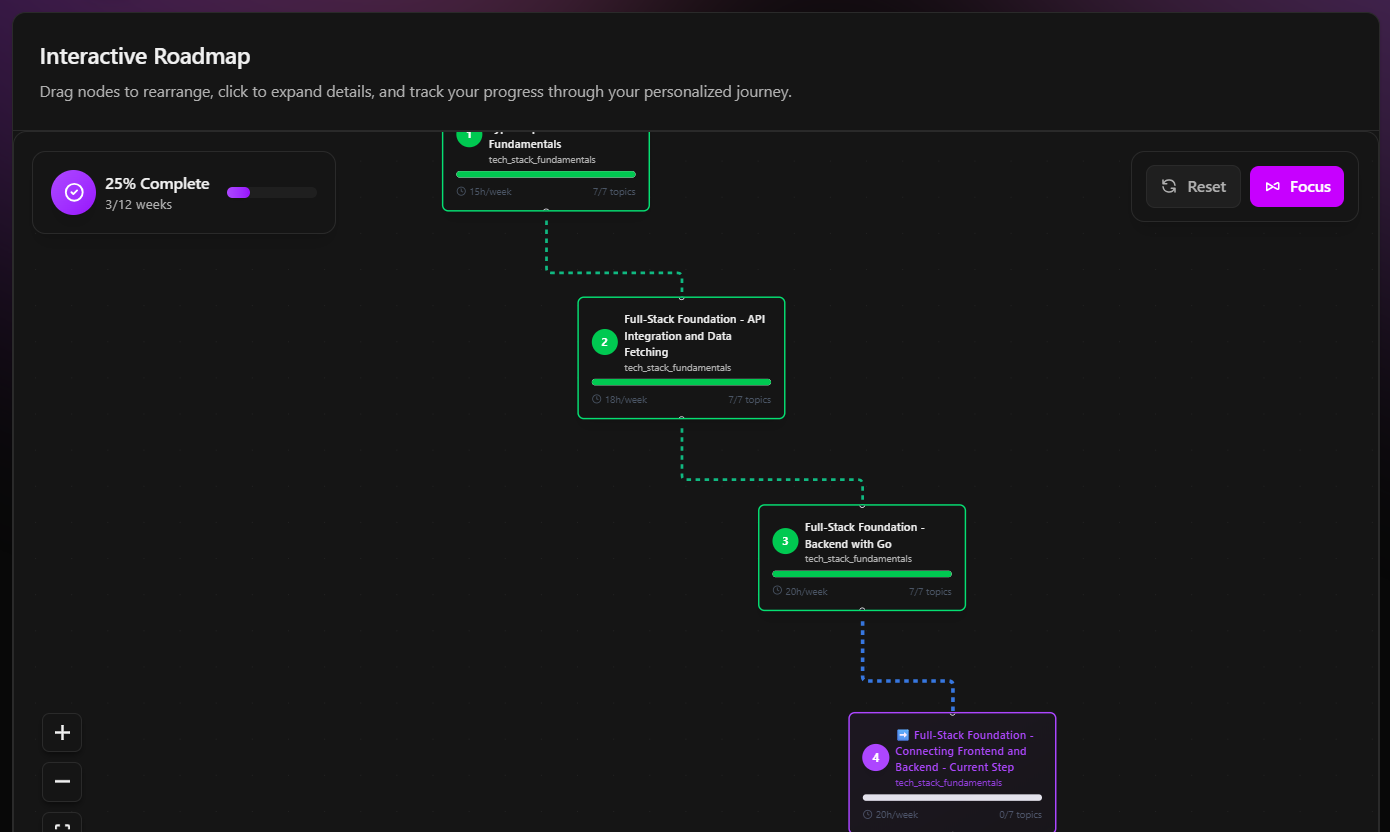Select node number 2 circle badge

(x=604, y=342)
